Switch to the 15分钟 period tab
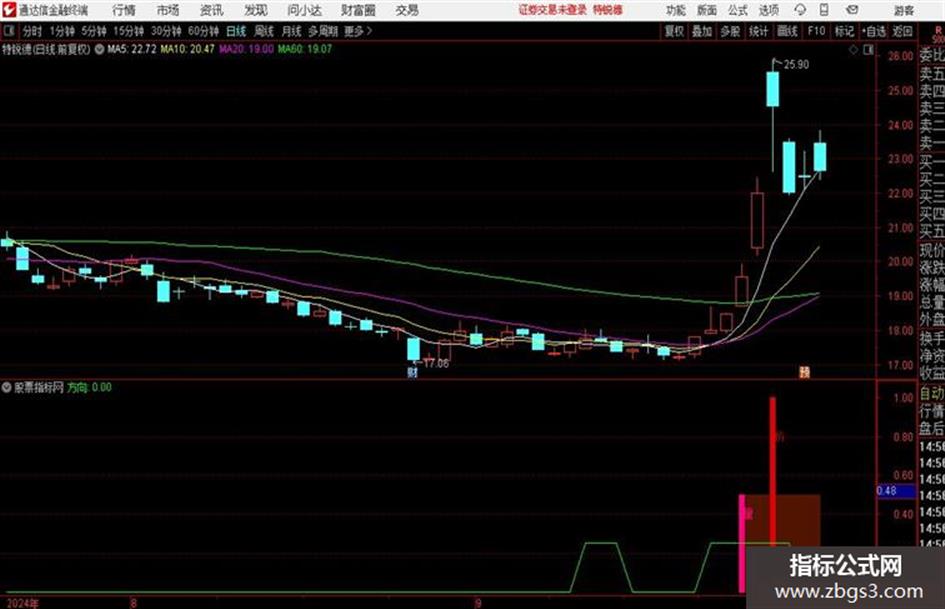Screen dimensions: 945x609 [x=129, y=31]
